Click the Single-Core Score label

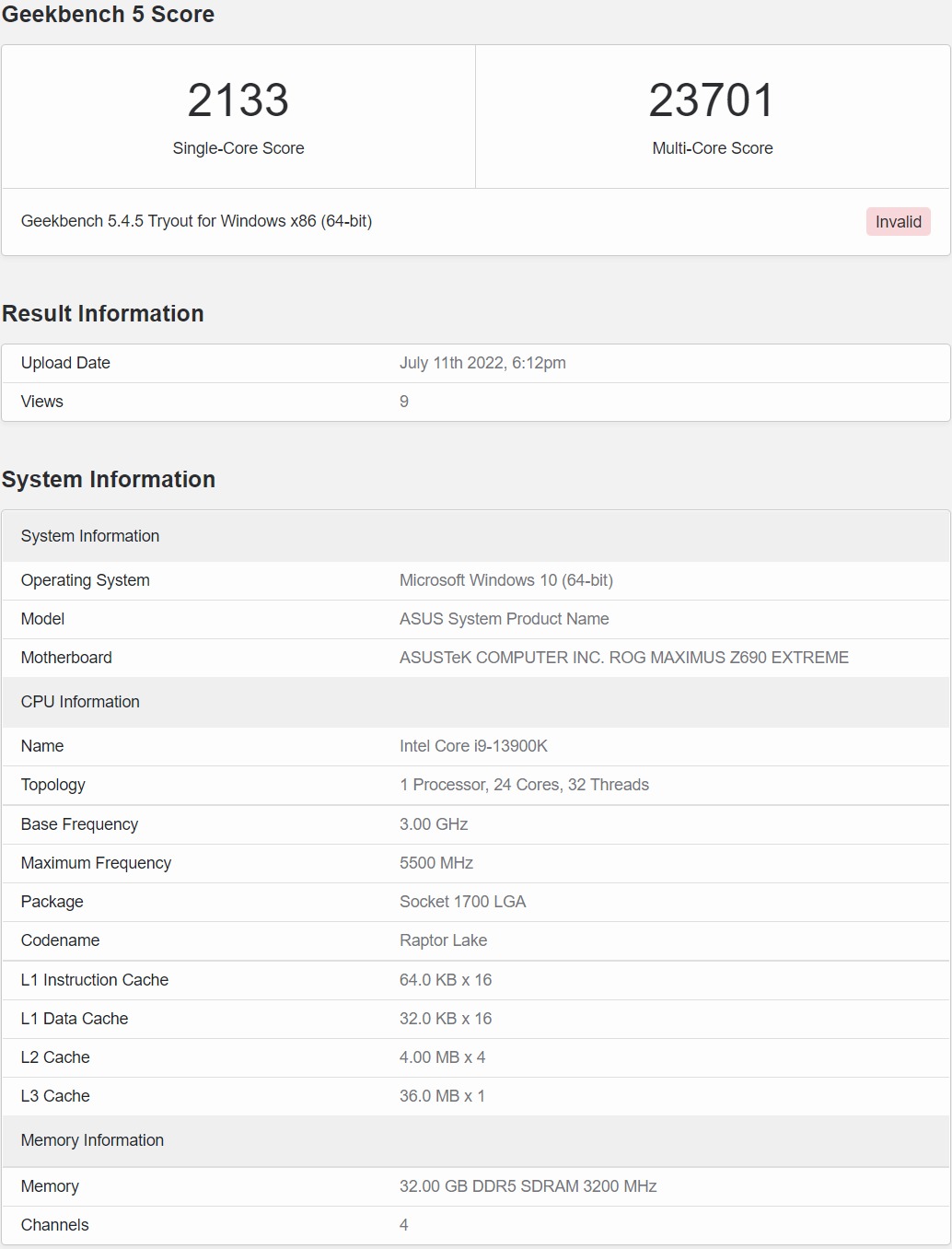pos(238,148)
